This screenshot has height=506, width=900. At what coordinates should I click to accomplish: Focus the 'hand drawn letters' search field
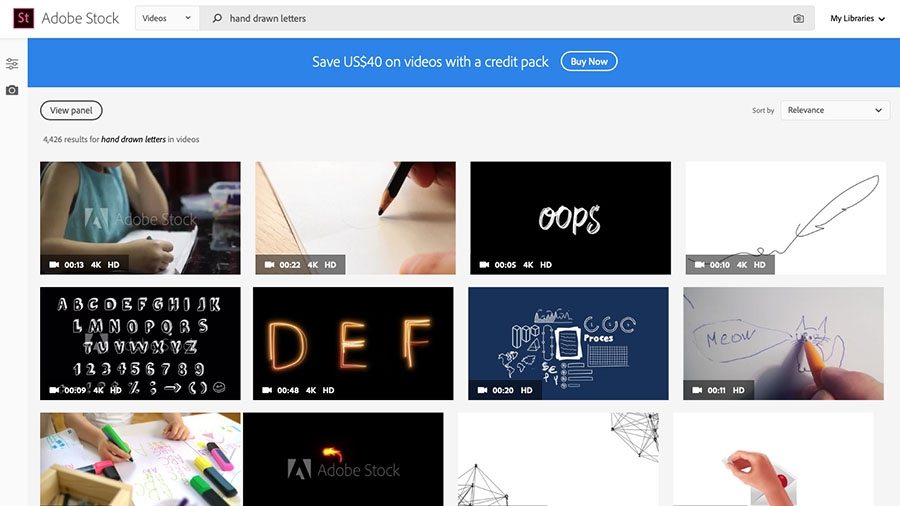[x=506, y=18]
